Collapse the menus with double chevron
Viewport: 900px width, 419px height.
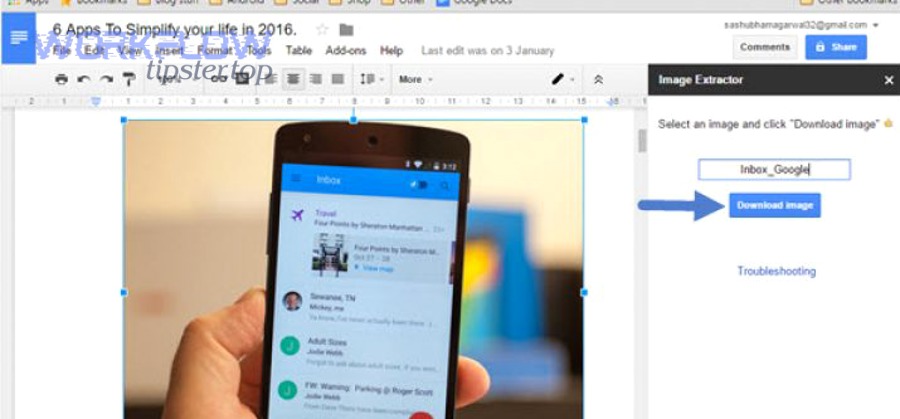(x=598, y=80)
